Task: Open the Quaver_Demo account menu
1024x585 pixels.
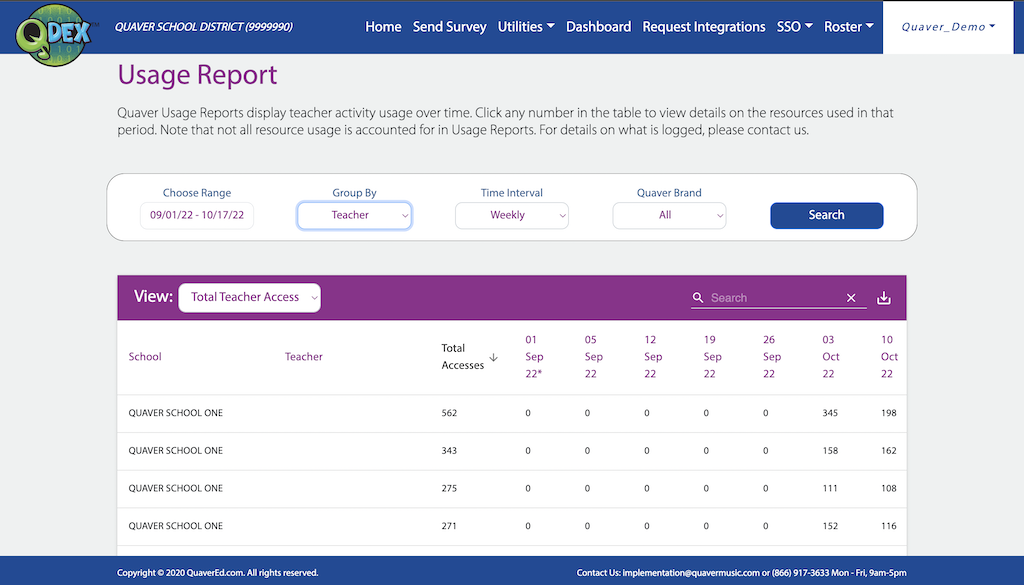Action: 948,27
